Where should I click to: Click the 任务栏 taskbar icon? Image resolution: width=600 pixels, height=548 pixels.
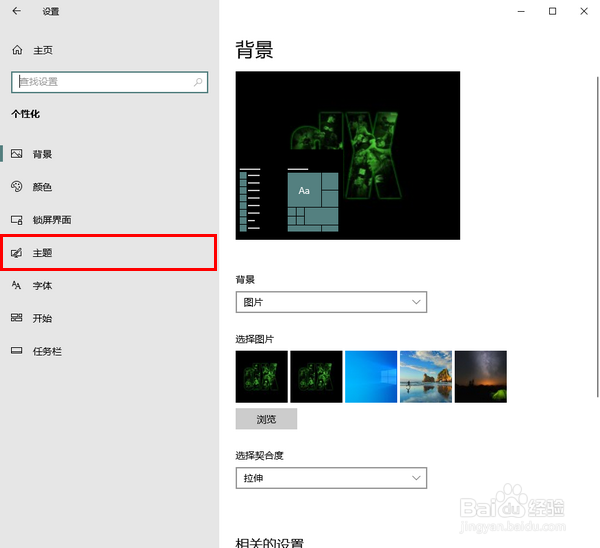coord(16,351)
